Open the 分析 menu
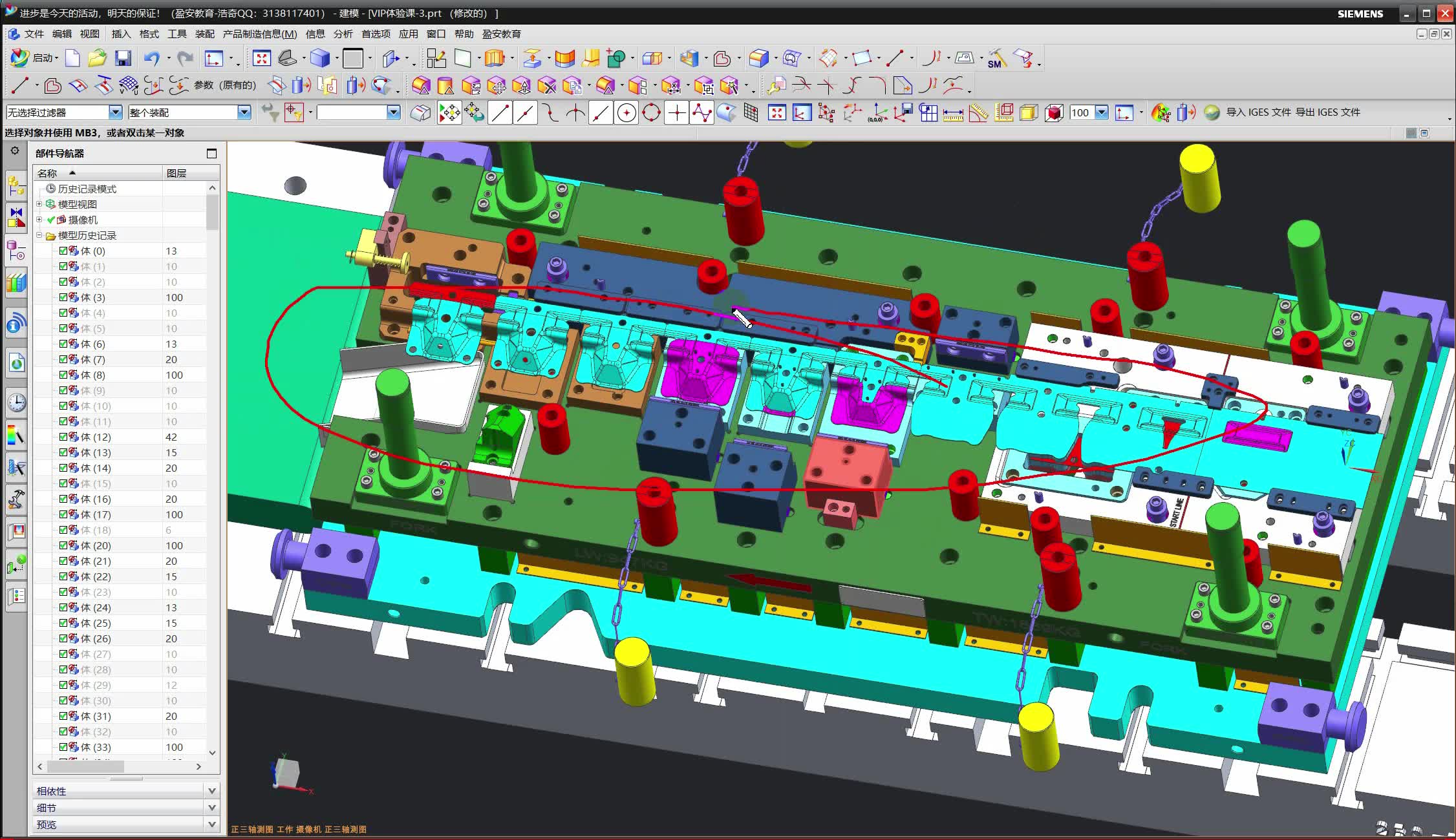The height and width of the screenshot is (840, 1456). point(343,34)
